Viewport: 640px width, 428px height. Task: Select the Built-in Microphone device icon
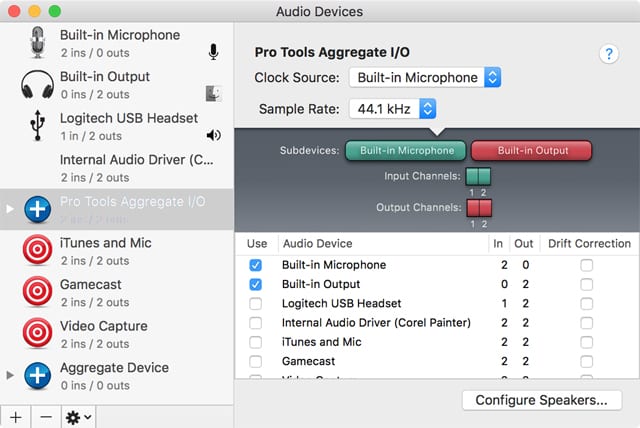tap(38, 43)
